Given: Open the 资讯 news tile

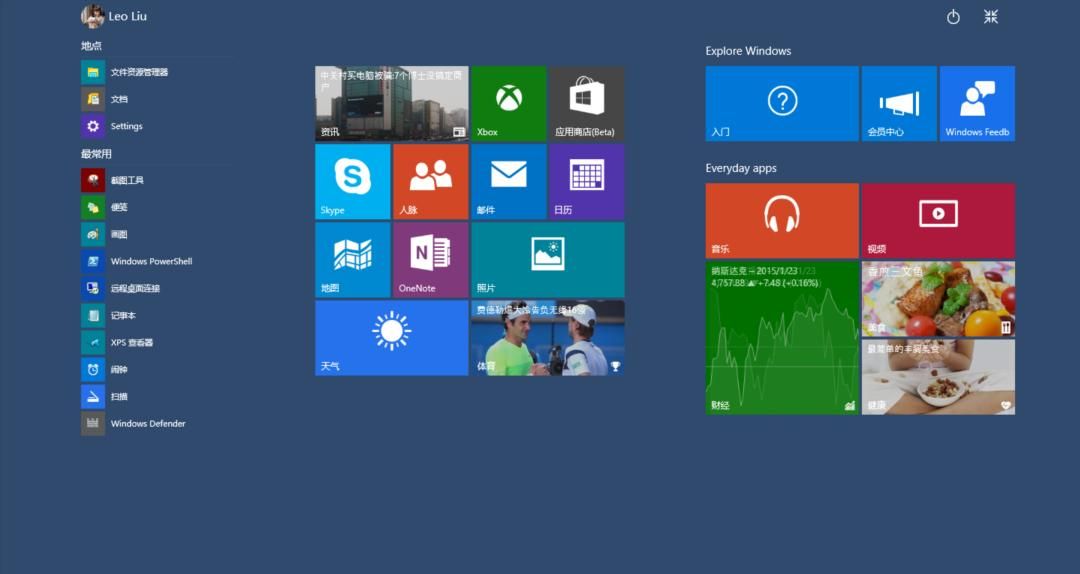Looking at the screenshot, I should [x=391, y=103].
